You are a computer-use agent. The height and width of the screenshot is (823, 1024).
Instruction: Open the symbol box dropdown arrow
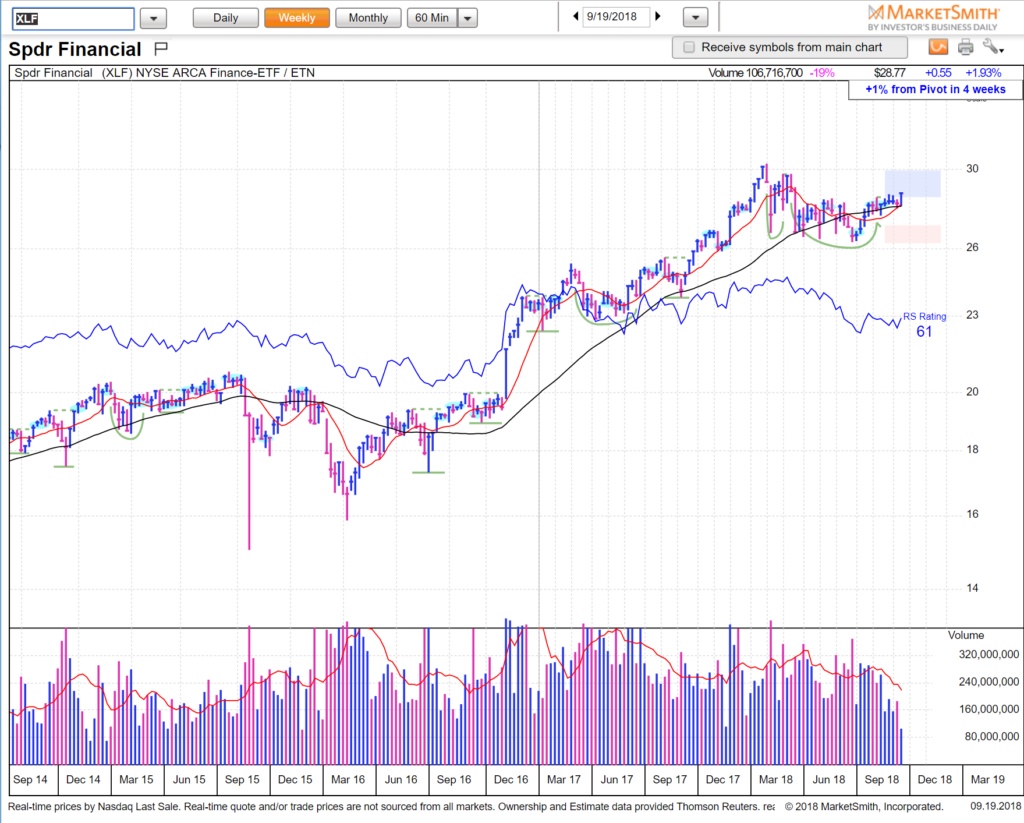tap(153, 18)
